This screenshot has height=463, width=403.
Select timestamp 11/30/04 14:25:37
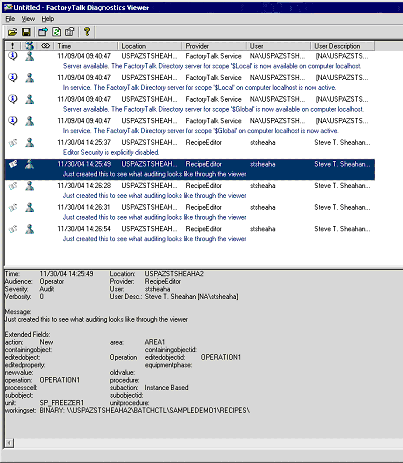point(84,142)
